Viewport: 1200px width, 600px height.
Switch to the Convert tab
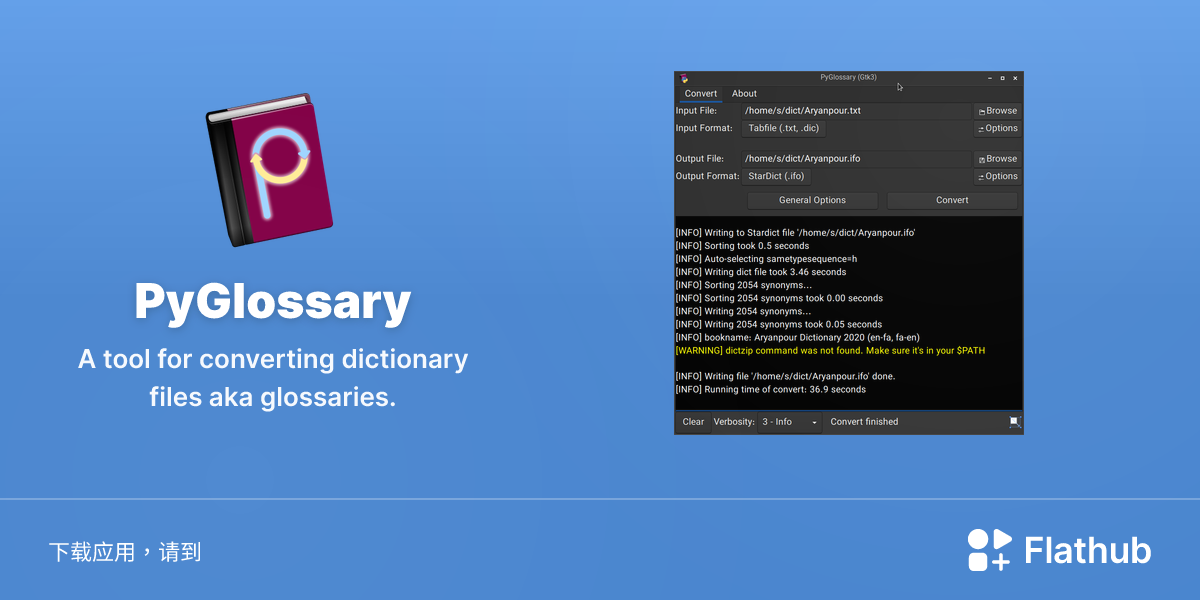point(701,94)
